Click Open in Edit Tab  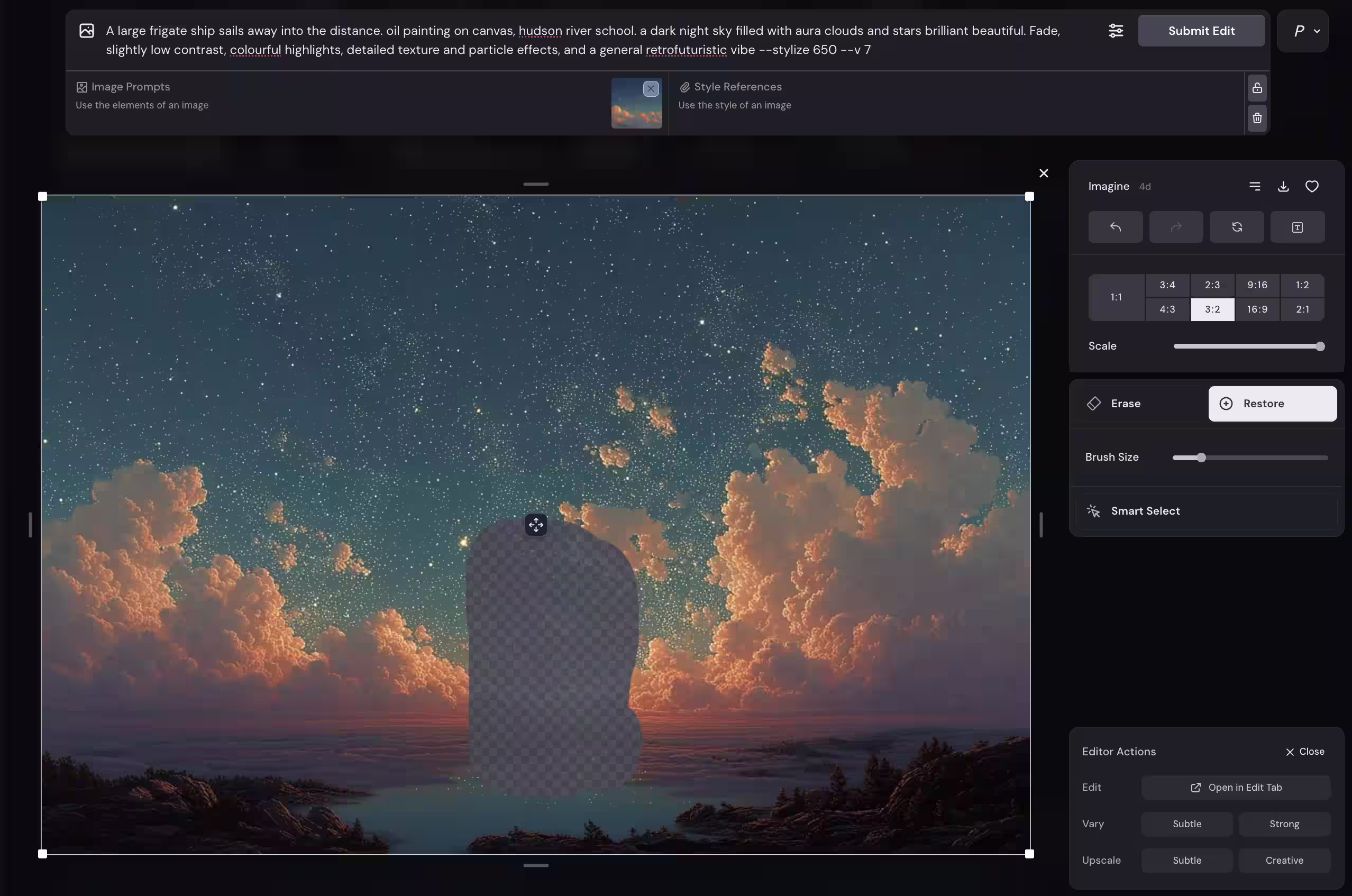(1236, 788)
